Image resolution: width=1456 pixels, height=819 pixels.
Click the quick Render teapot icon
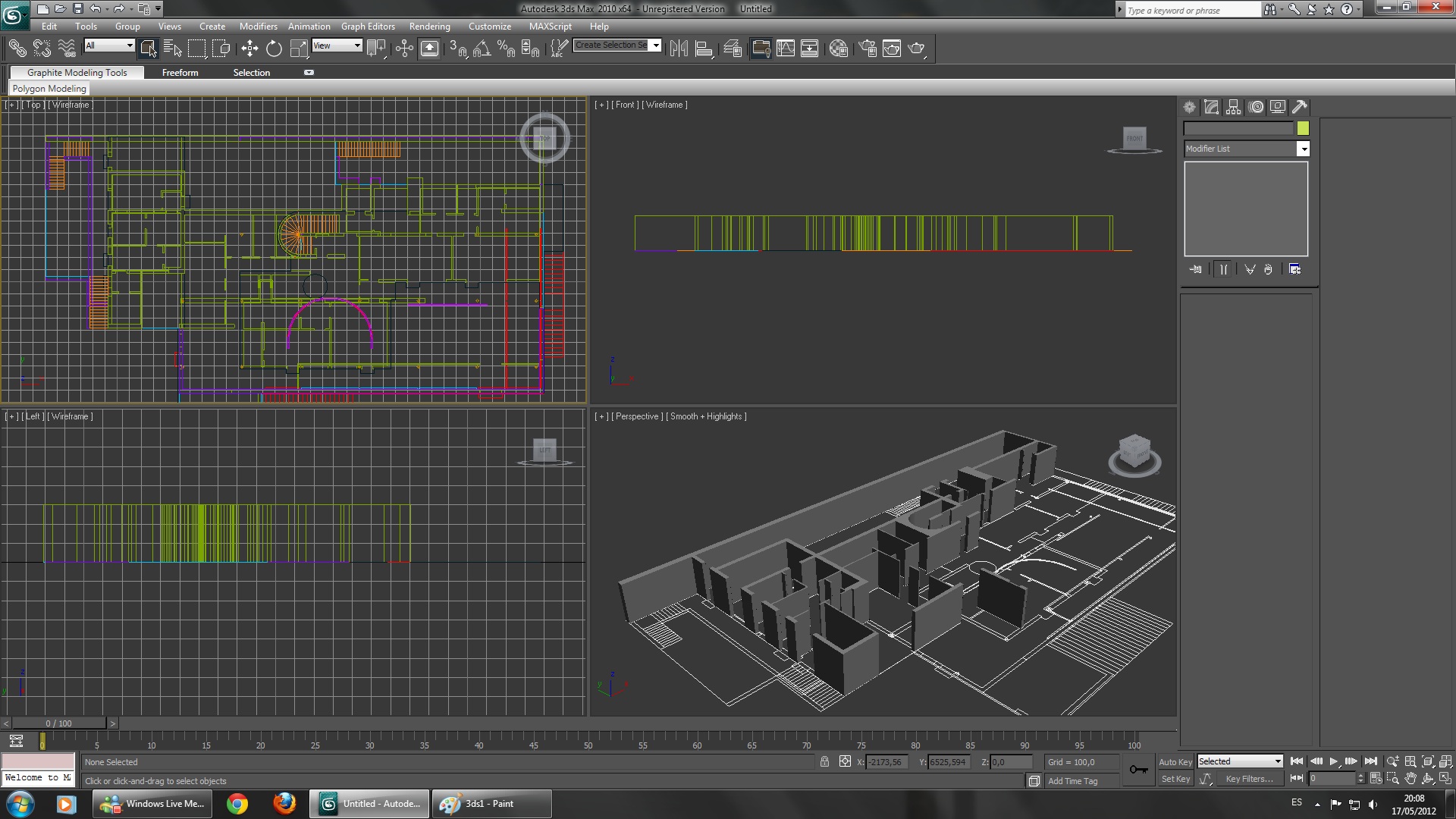point(916,49)
